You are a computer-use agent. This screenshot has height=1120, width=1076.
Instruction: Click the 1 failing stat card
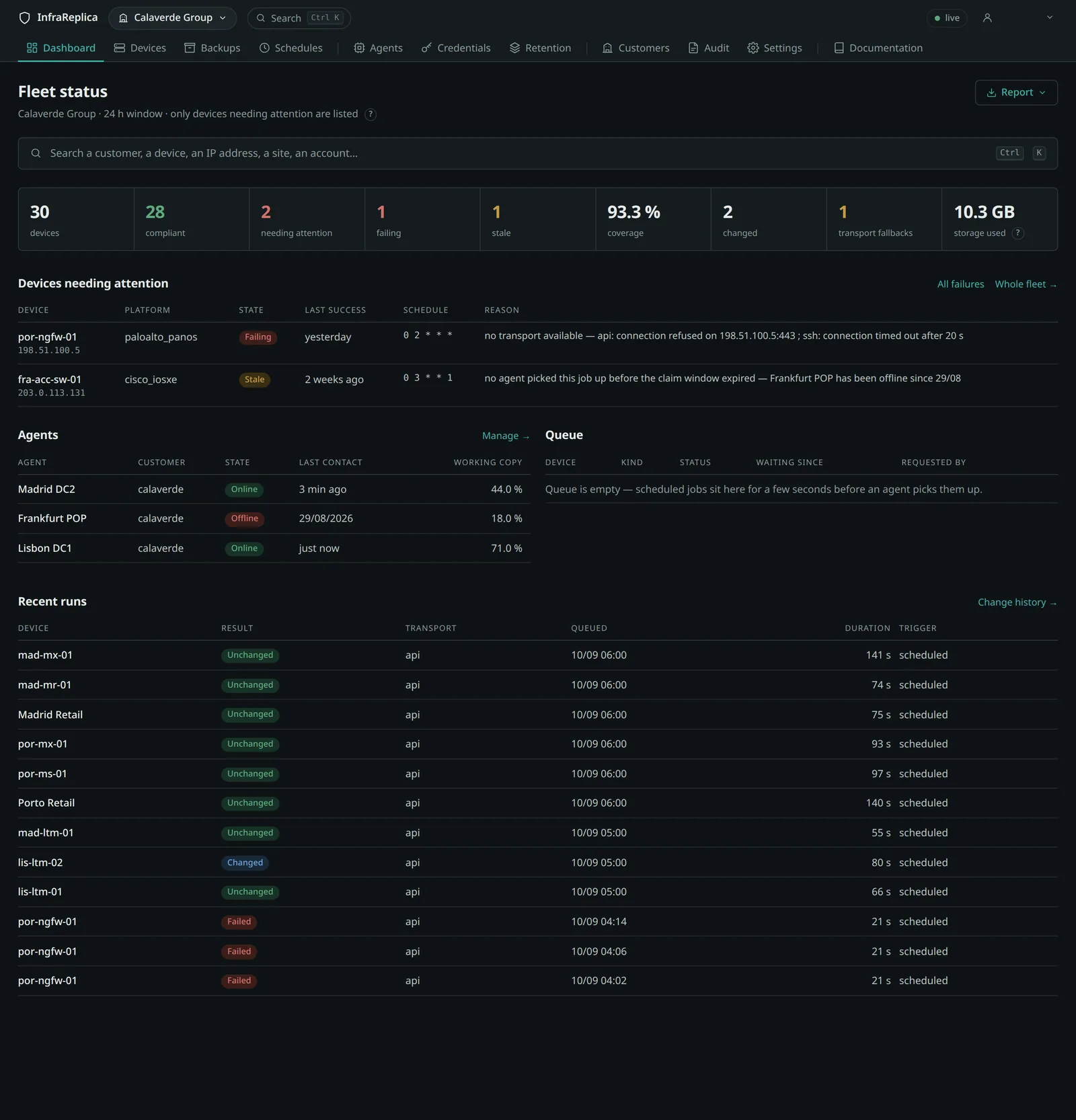[422, 219]
